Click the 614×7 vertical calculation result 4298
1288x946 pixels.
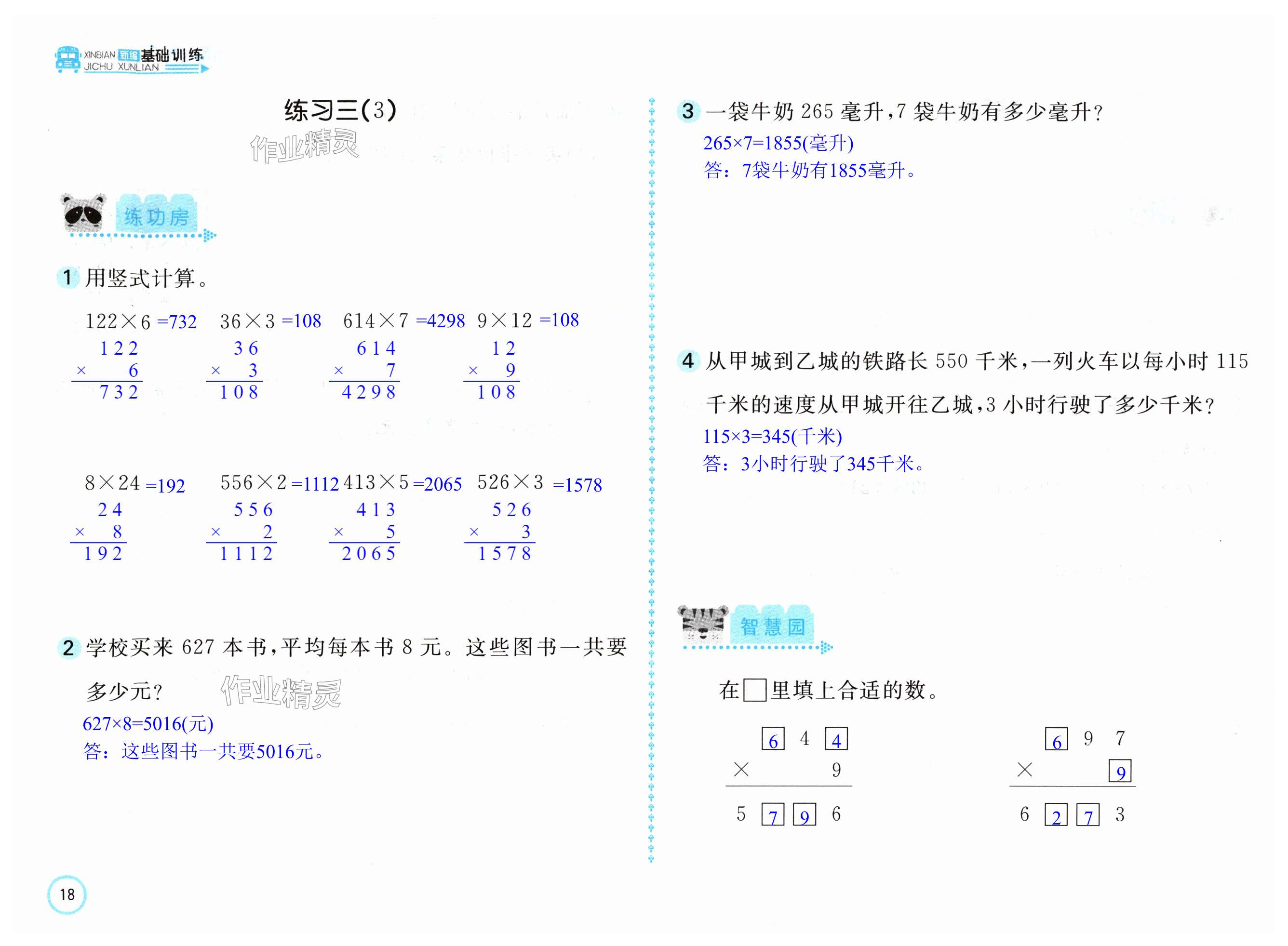pyautogui.click(x=369, y=392)
